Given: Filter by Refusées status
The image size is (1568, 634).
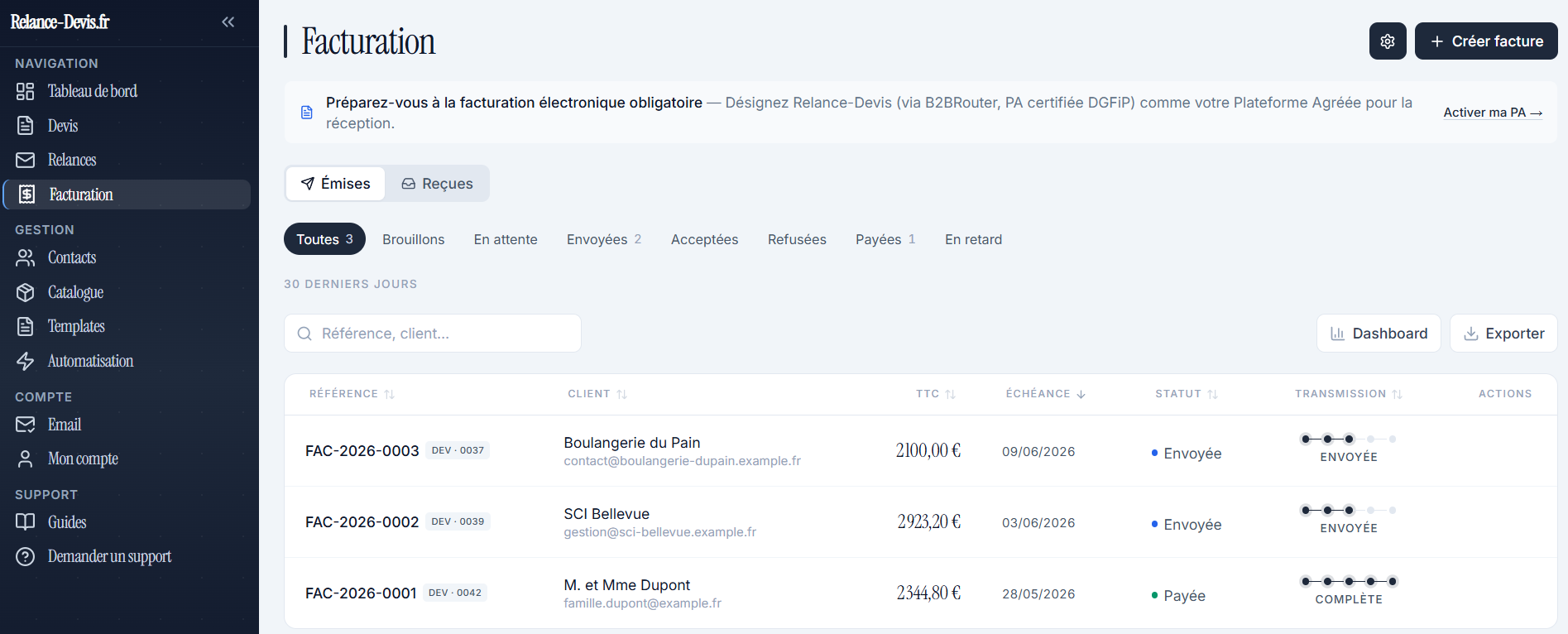Looking at the screenshot, I should click(797, 239).
